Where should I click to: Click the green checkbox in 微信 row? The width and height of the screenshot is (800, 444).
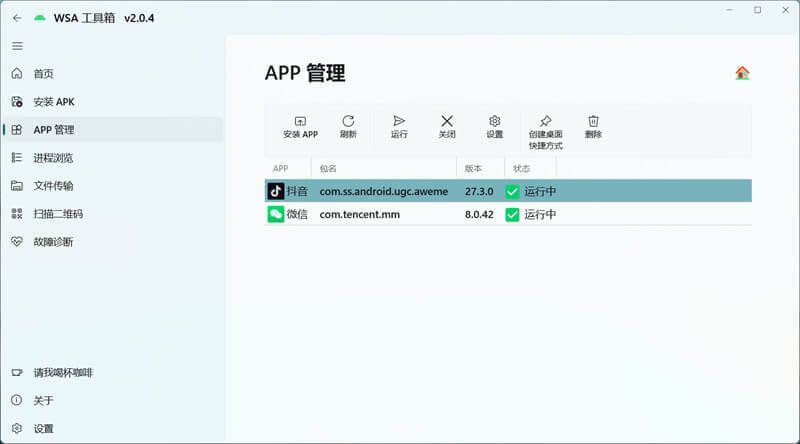click(512, 214)
